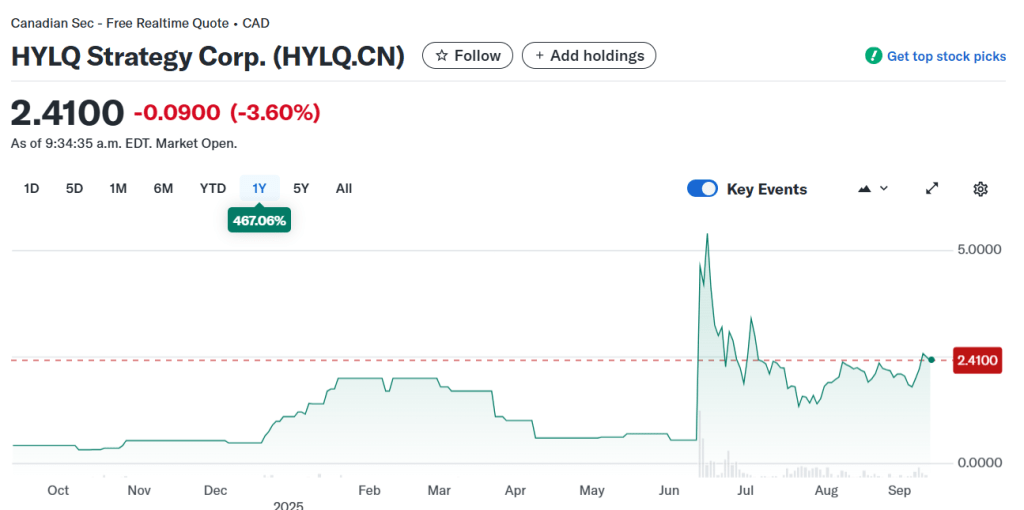Viewport: 1024px width, 510px height.
Task: Select the 1M time range tab
Action: 118,189
